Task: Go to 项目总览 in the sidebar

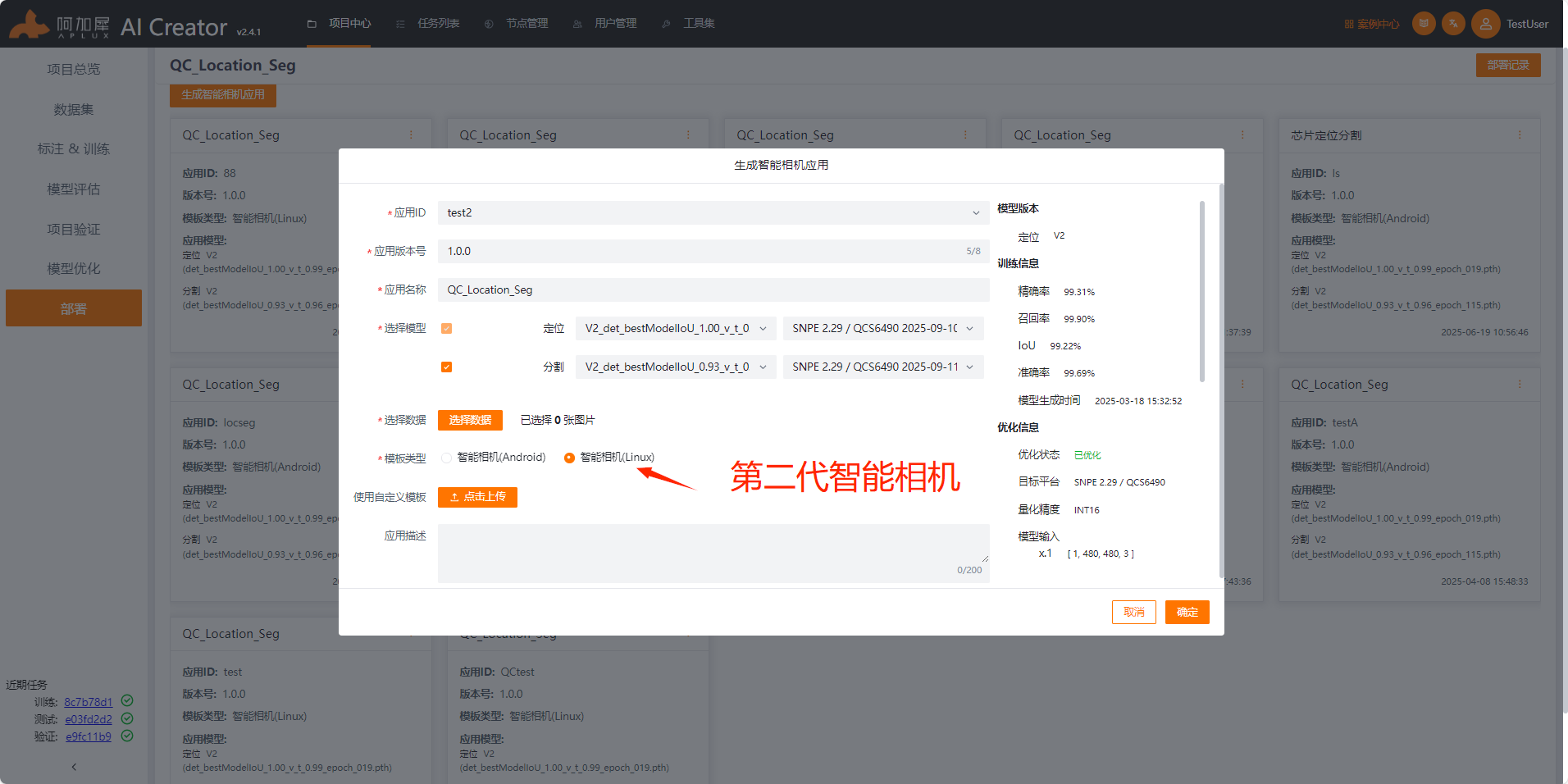Action: pos(74,69)
